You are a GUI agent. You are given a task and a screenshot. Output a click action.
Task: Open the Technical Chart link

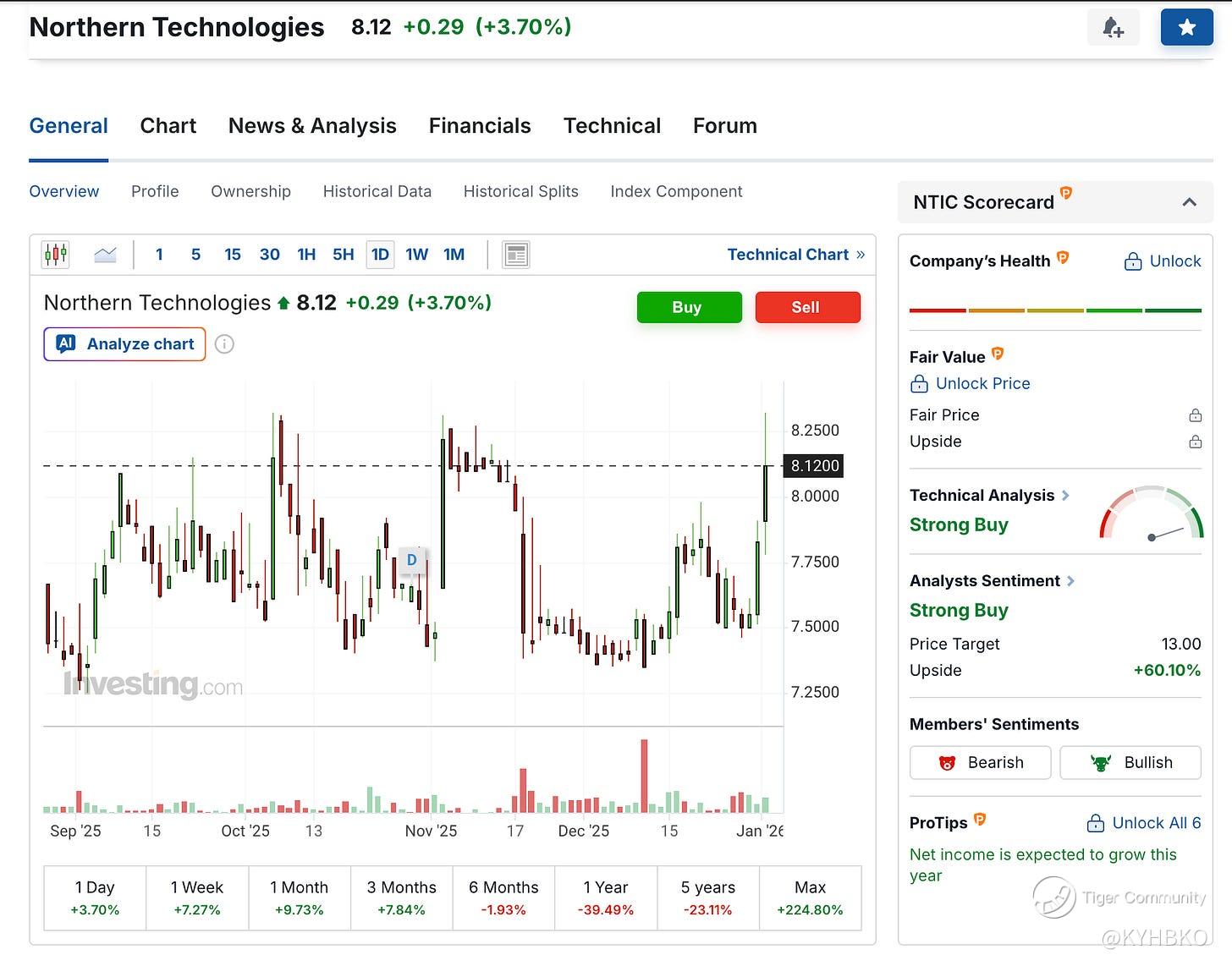click(796, 255)
